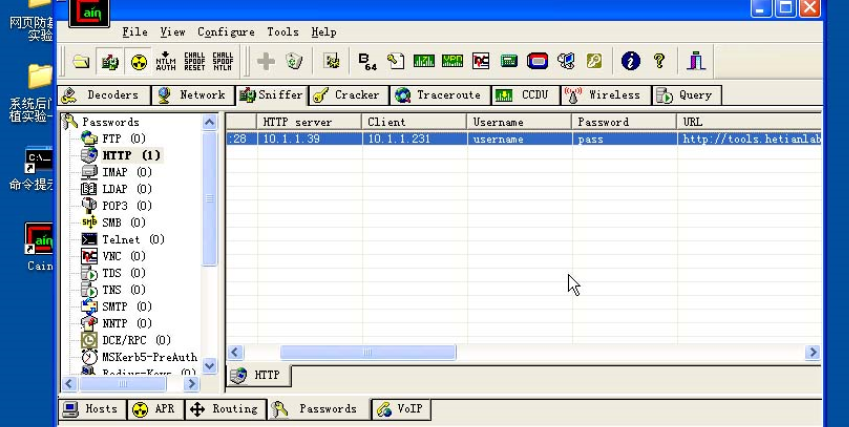Click the CHALL SPOOF RESET icon
Image resolution: width=849 pixels, height=427 pixels.
[194, 61]
